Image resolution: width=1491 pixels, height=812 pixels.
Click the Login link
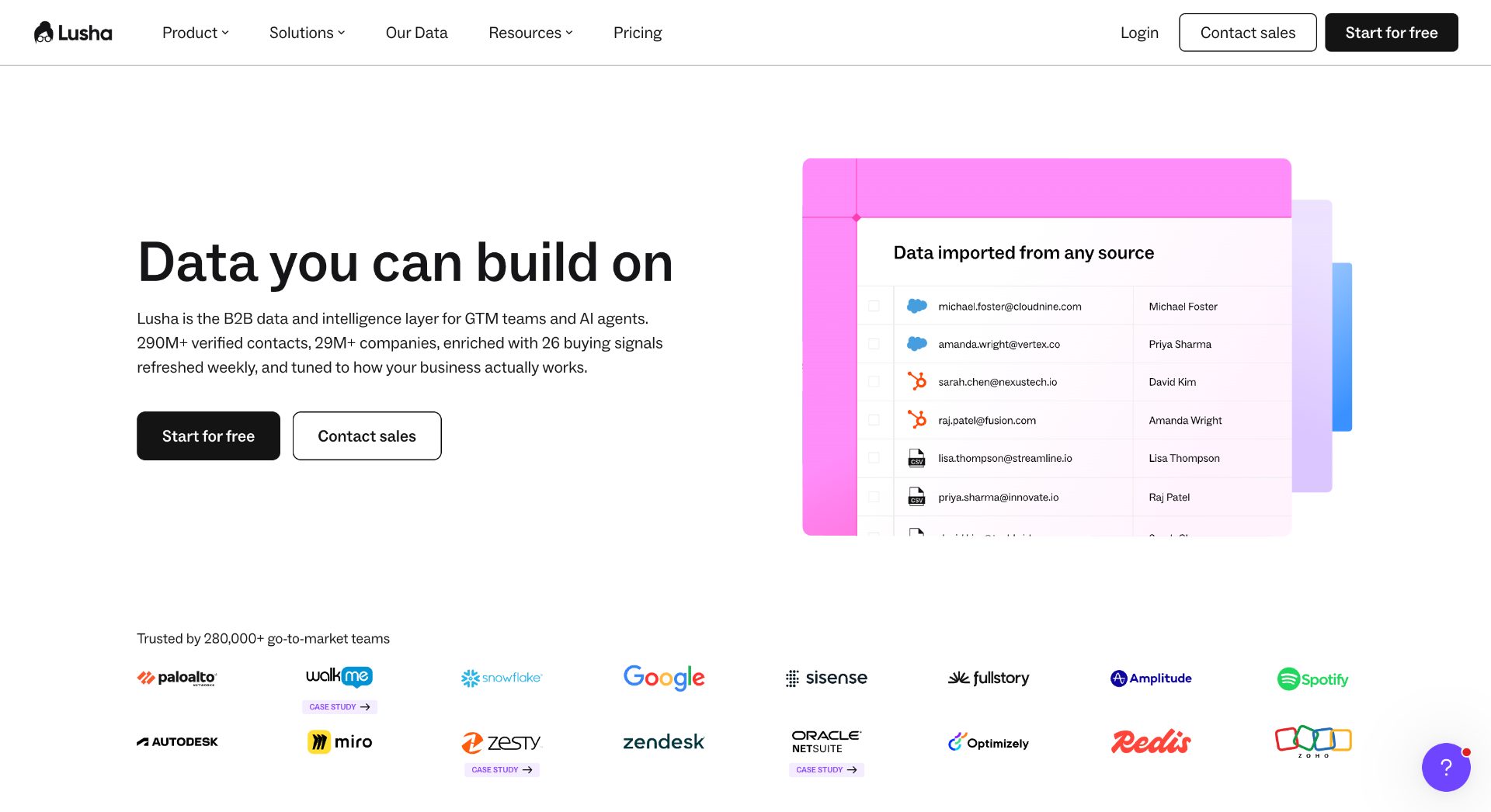coord(1139,33)
